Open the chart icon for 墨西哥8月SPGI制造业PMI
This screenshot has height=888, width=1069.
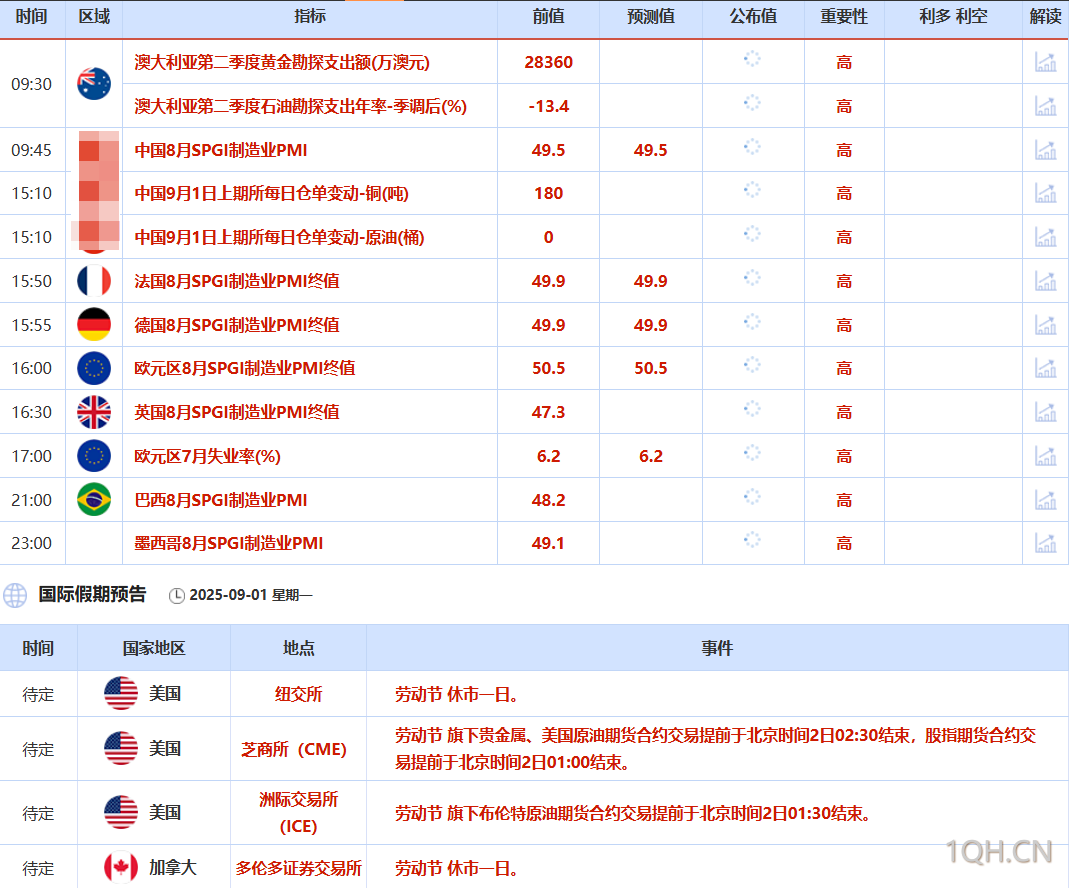[1046, 543]
